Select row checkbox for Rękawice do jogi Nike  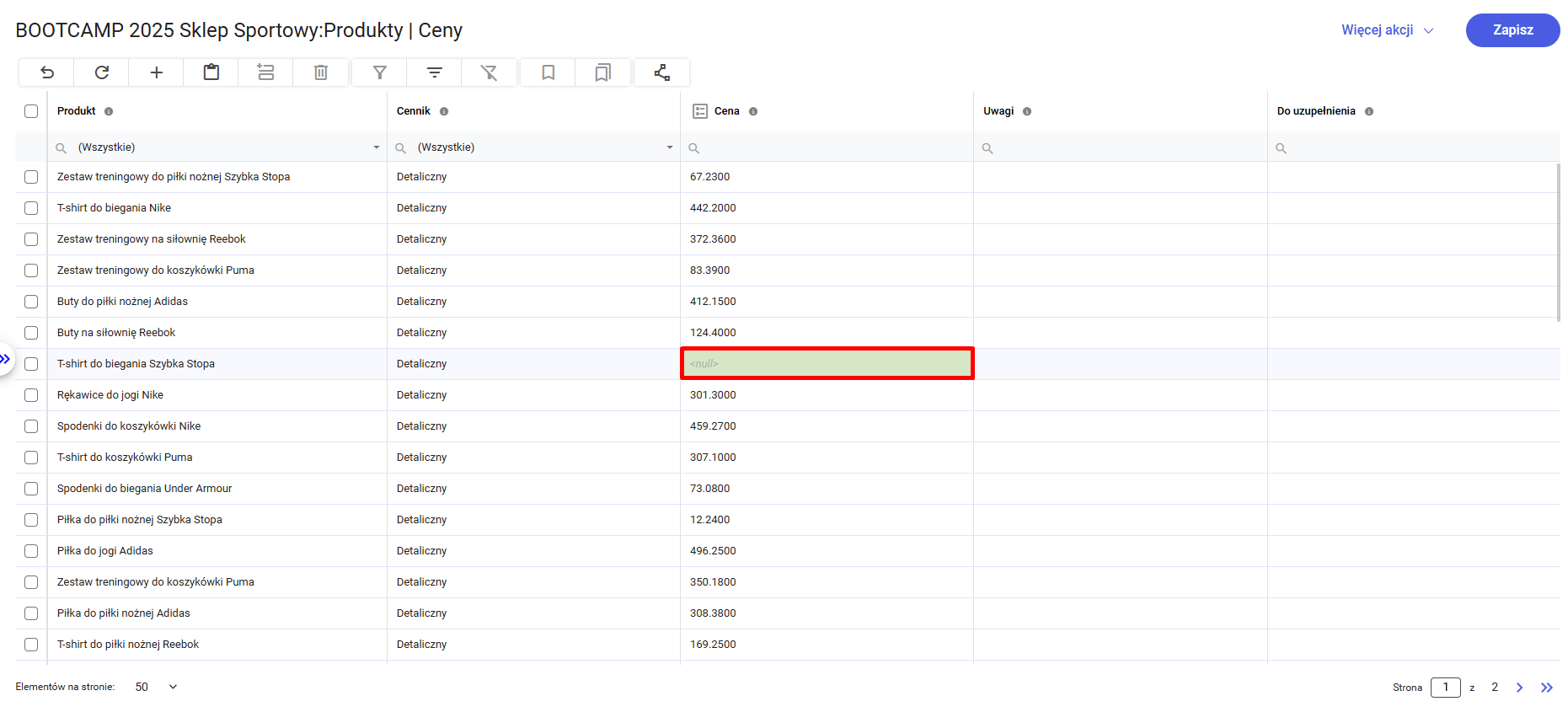31,395
